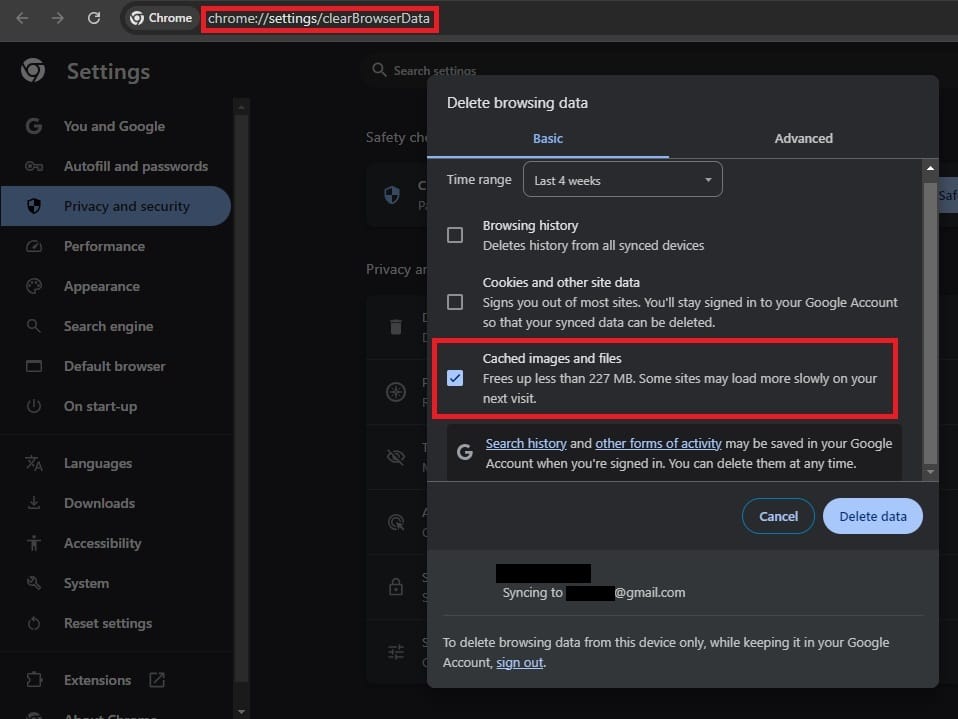Open the Search engine settings section
Viewport: 958px width, 719px height.
coord(116,326)
